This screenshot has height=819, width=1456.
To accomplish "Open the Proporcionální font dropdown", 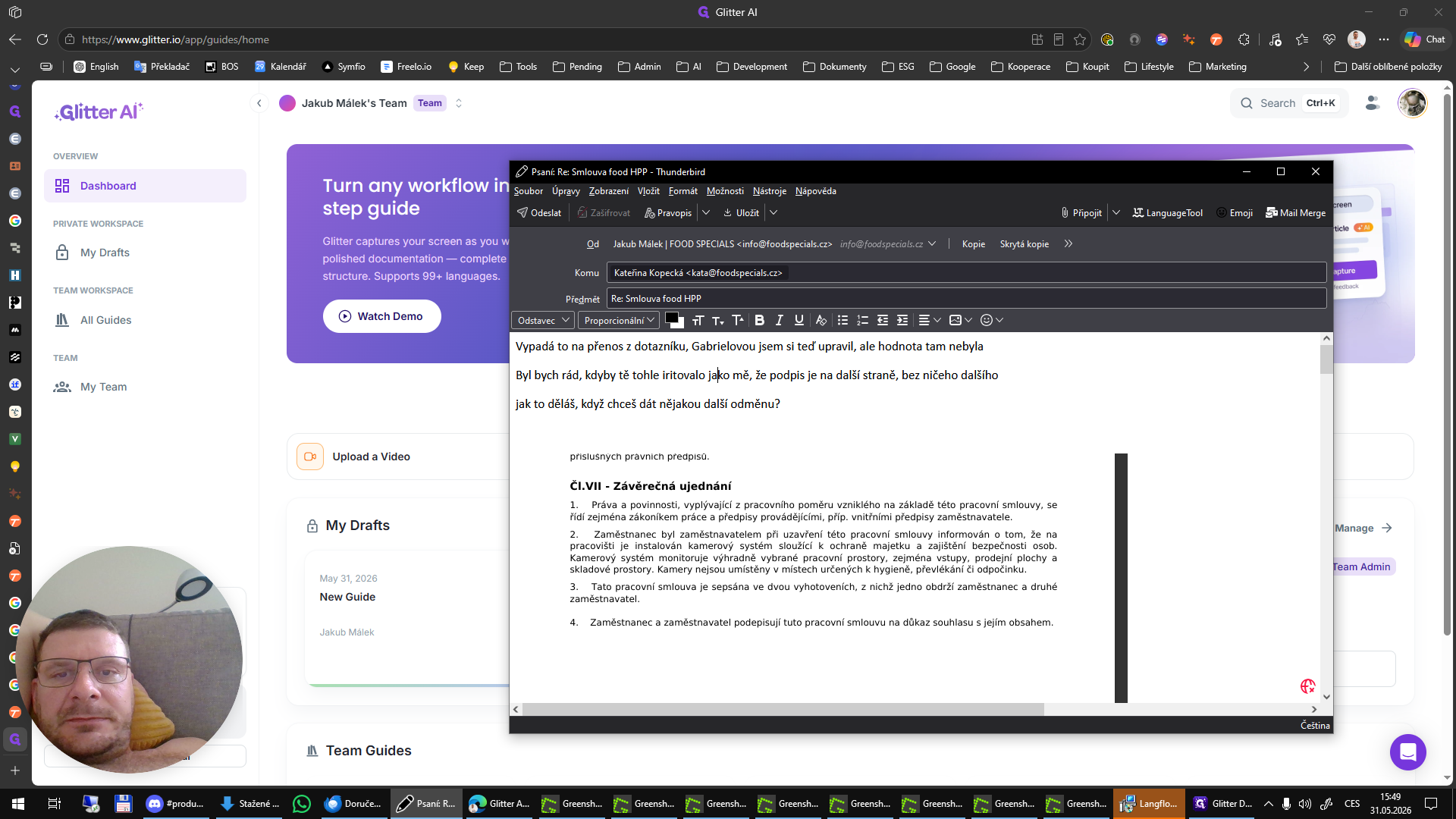I will [x=619, y=321].
